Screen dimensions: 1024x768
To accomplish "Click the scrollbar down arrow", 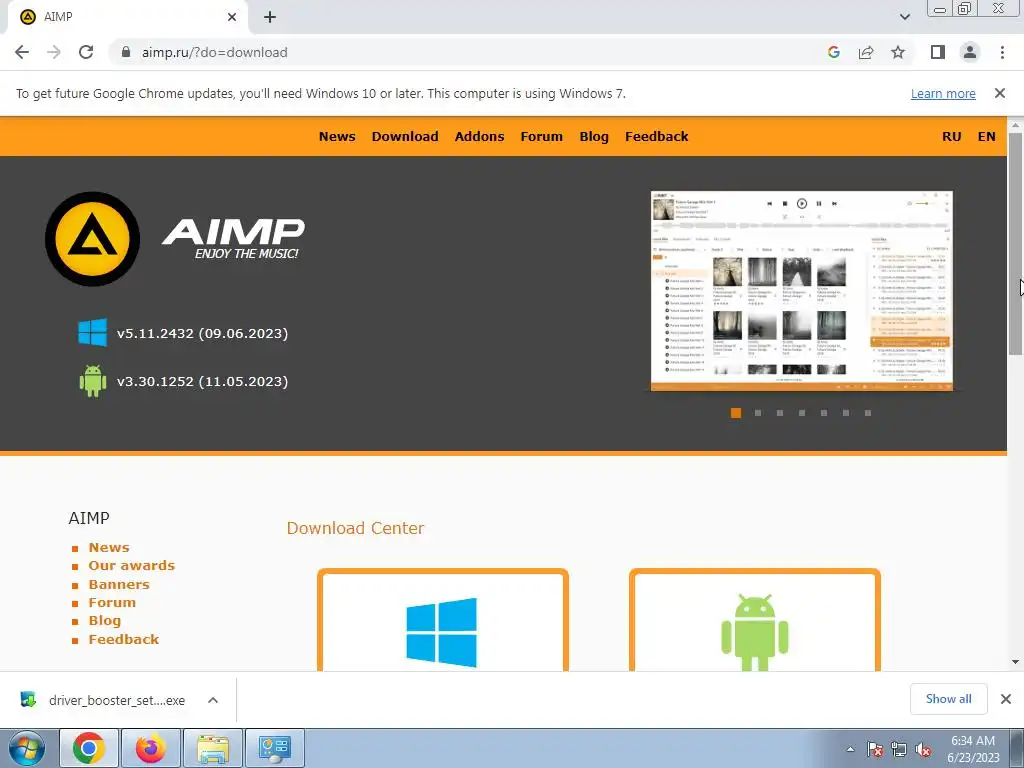I will [1015, 662].
